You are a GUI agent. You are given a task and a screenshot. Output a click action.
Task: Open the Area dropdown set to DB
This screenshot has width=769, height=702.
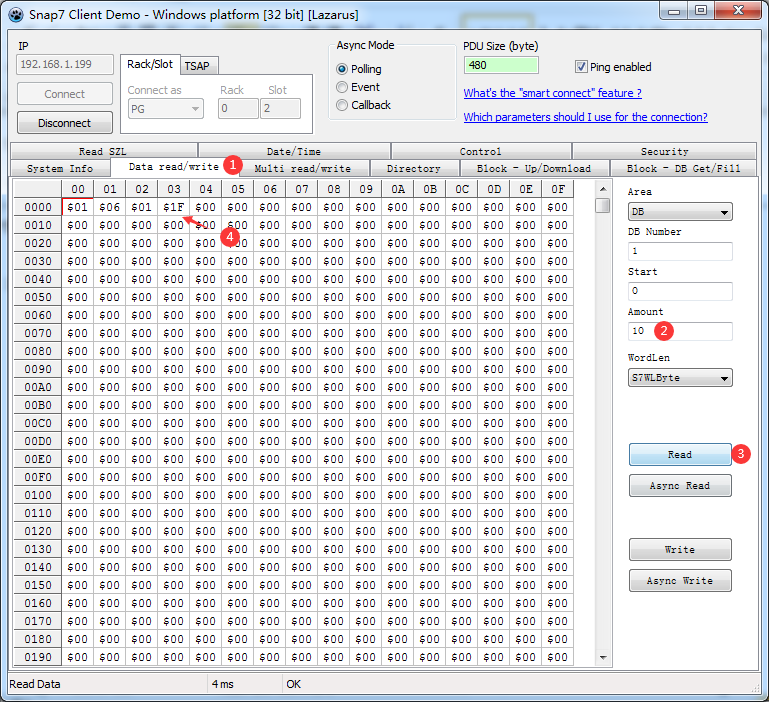(x=680, y=212)
